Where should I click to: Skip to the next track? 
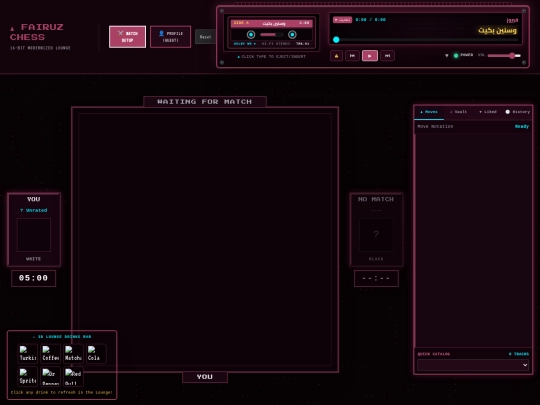[x=387, y=56]
